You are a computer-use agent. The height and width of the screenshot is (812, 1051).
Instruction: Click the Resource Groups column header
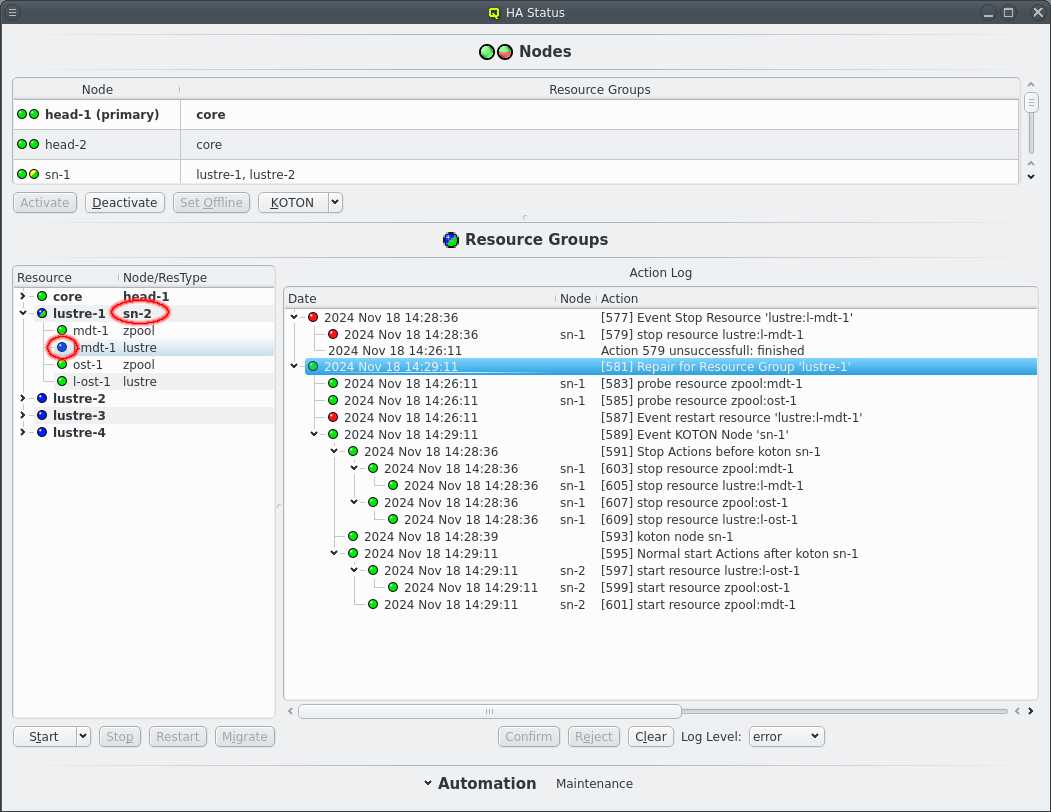pyautogui.click(x=599, y=89)
